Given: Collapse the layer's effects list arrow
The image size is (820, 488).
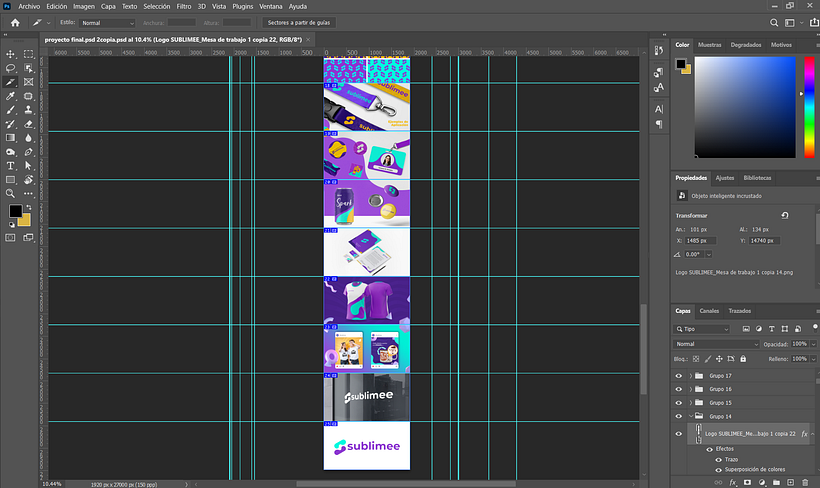Looking at the screenshot, I should tap(813, 434).
